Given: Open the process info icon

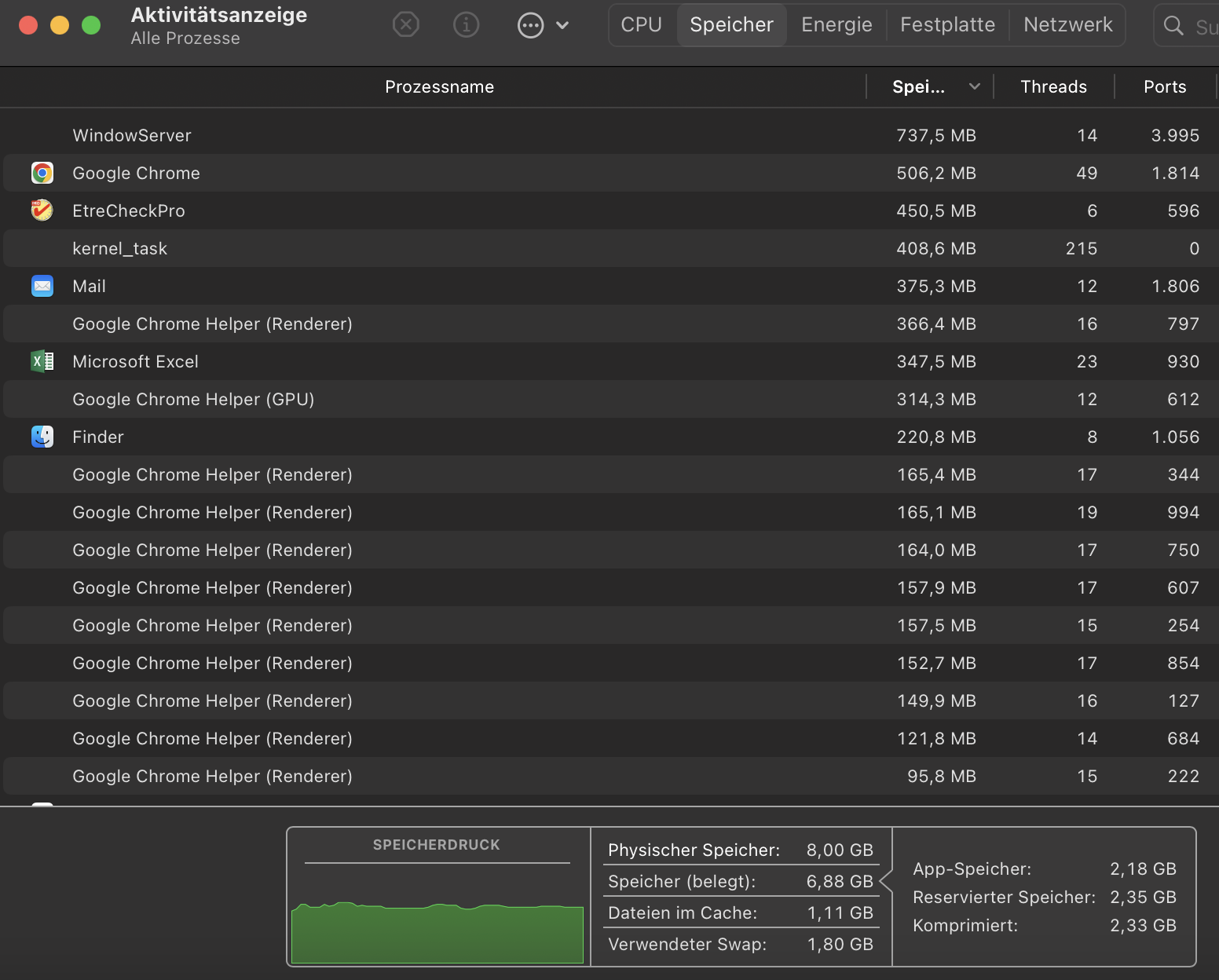Looking at the screenshot, I should pos(466,25).
